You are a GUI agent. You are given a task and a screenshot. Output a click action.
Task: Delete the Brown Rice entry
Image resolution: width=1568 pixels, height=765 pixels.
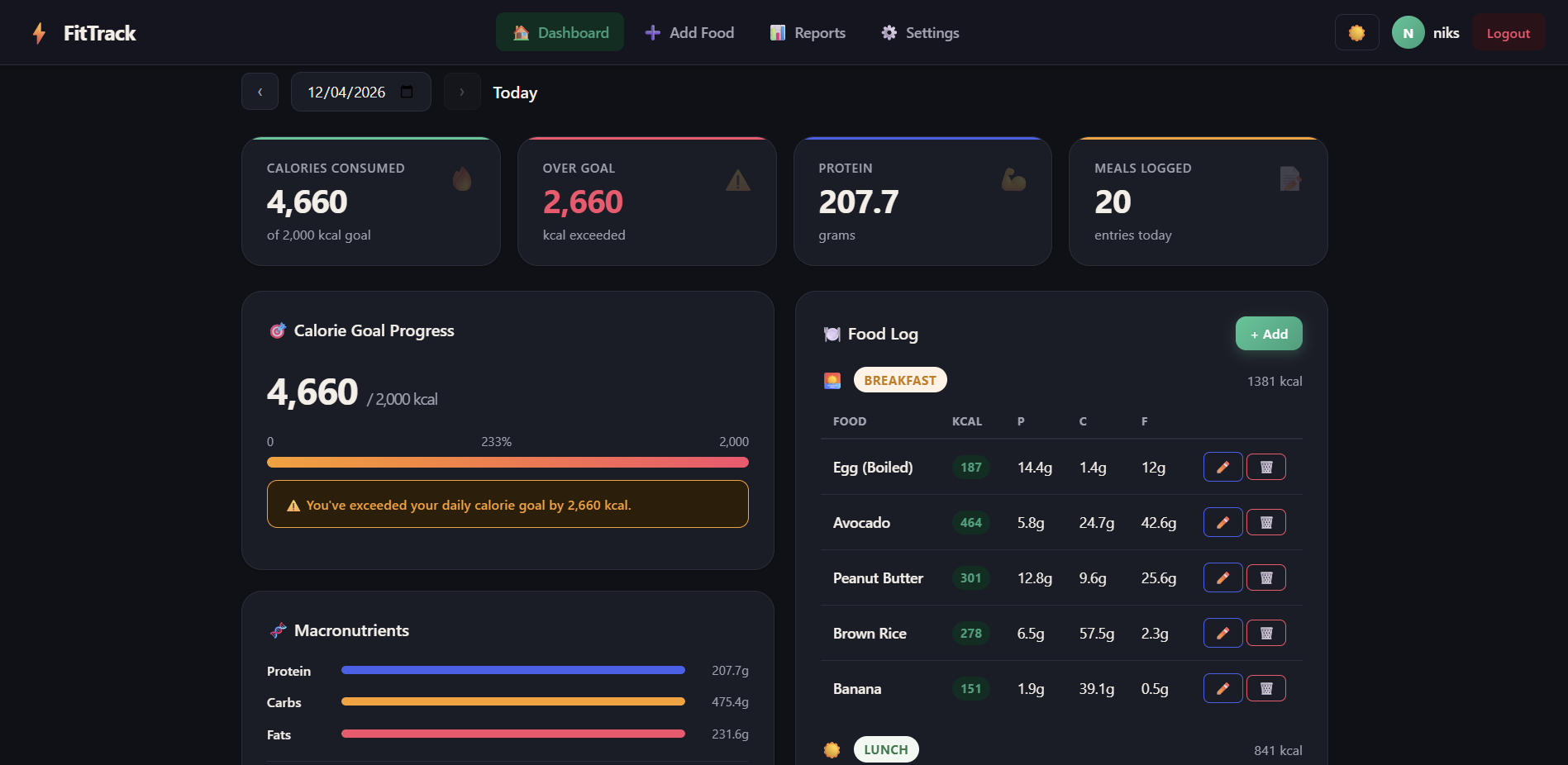tap(1265, 633)
